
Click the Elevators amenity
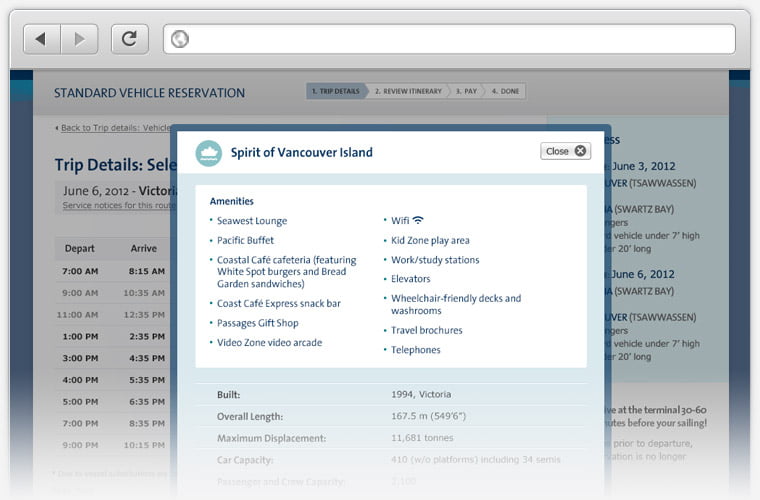411,279
